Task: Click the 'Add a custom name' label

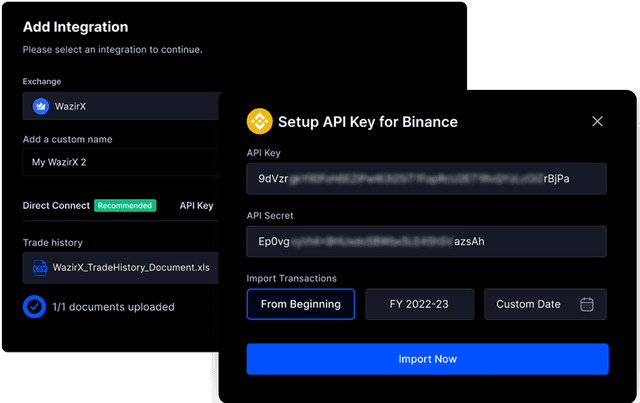Action: click(67, 139)
